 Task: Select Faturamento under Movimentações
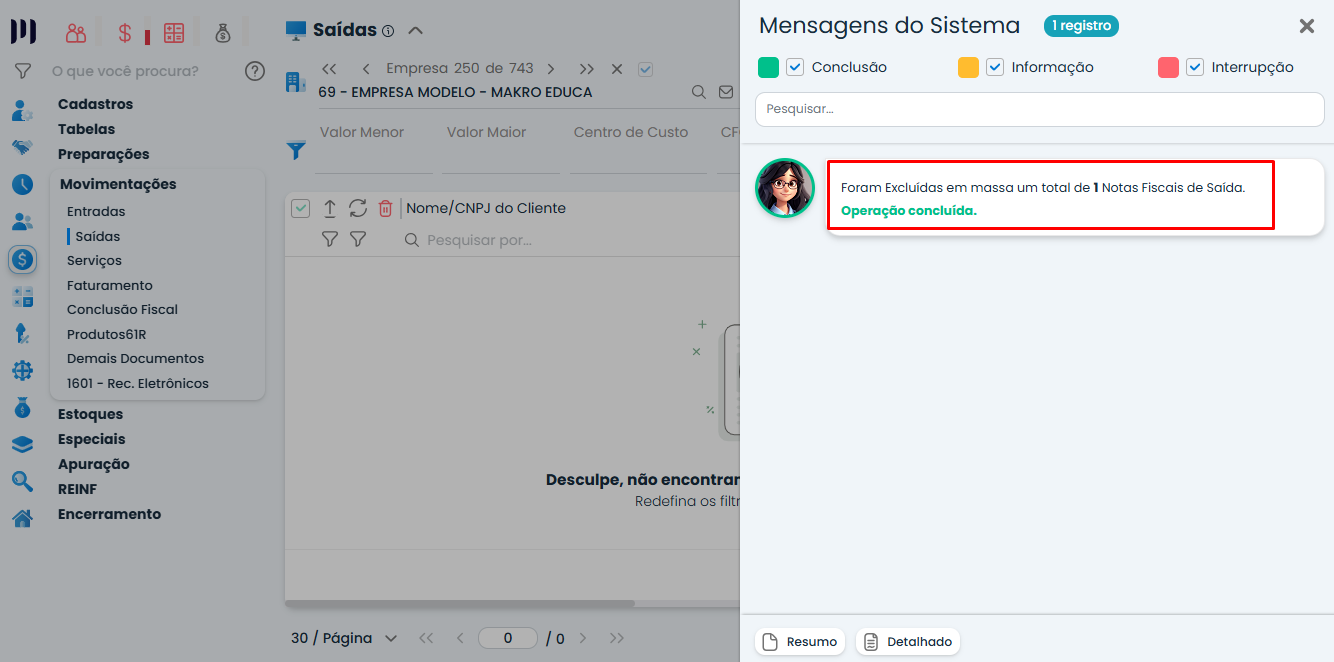pos(110,285)
